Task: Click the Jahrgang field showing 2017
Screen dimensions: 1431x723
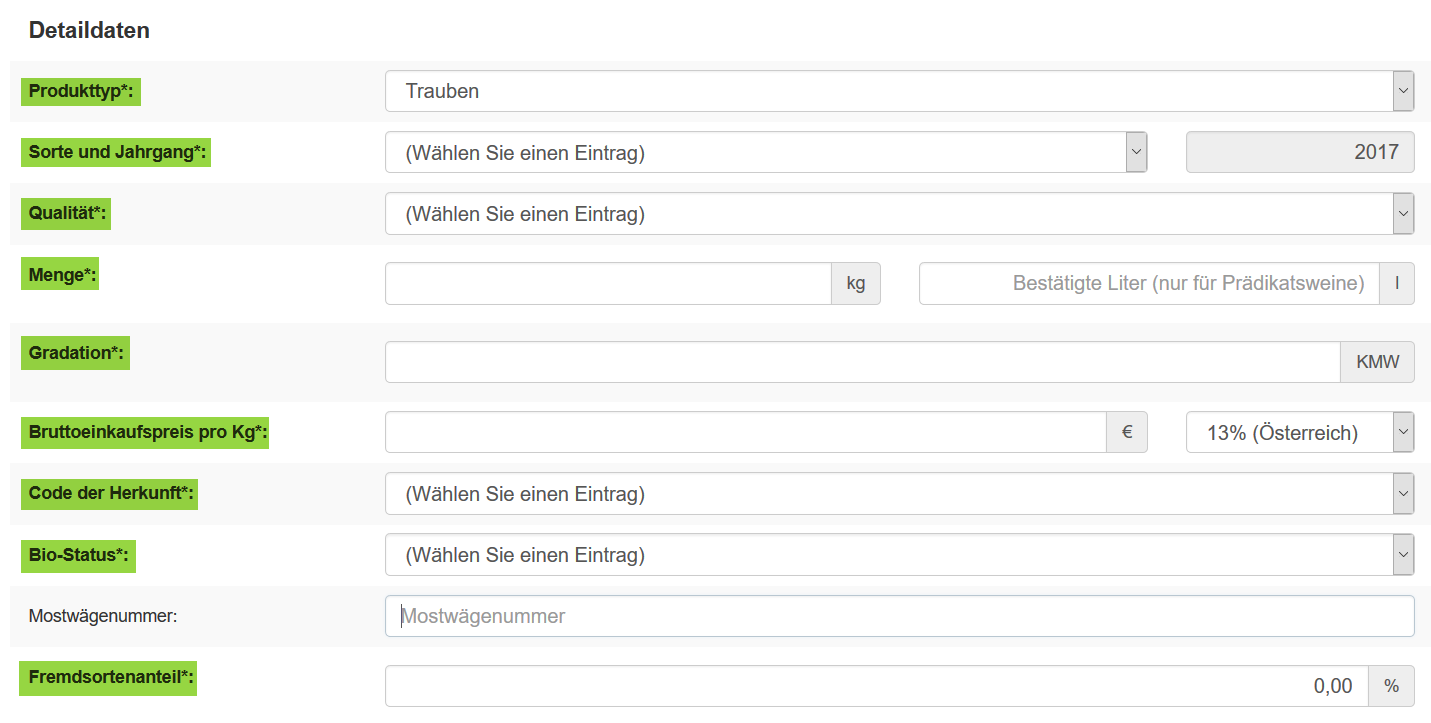Action: click(1299, 152)
